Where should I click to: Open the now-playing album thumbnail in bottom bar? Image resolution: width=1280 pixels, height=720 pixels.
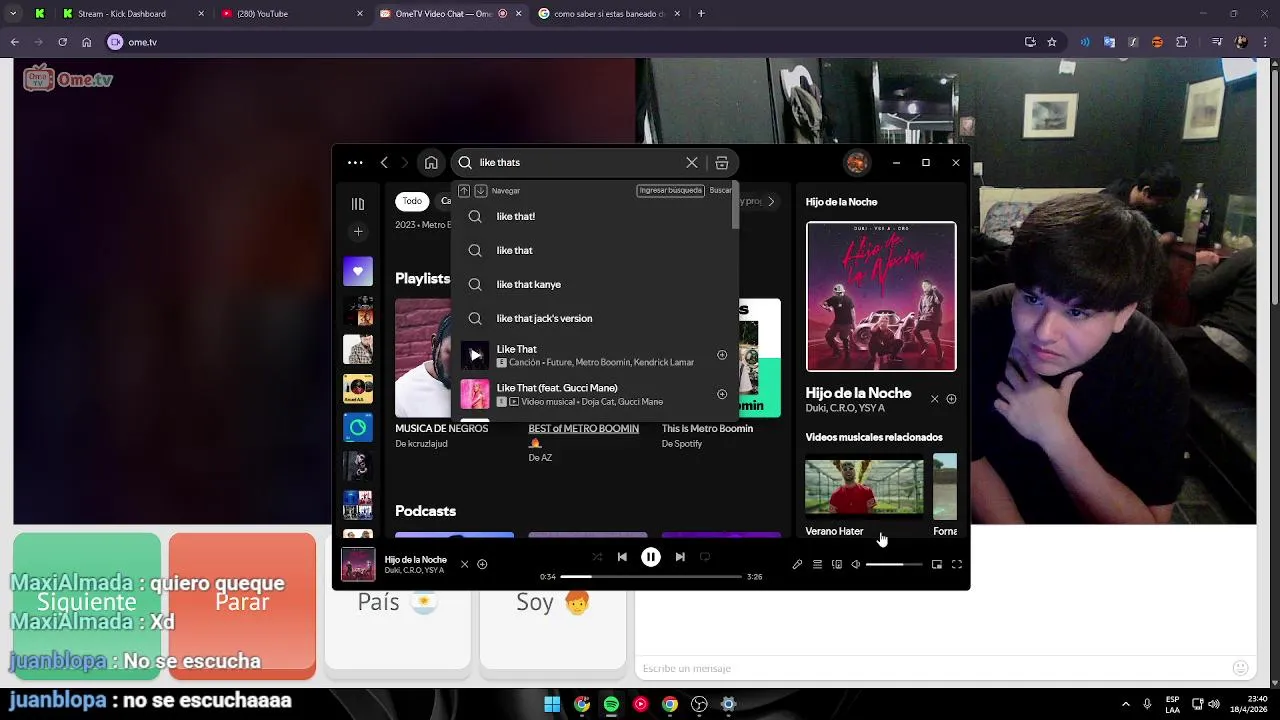358,565
